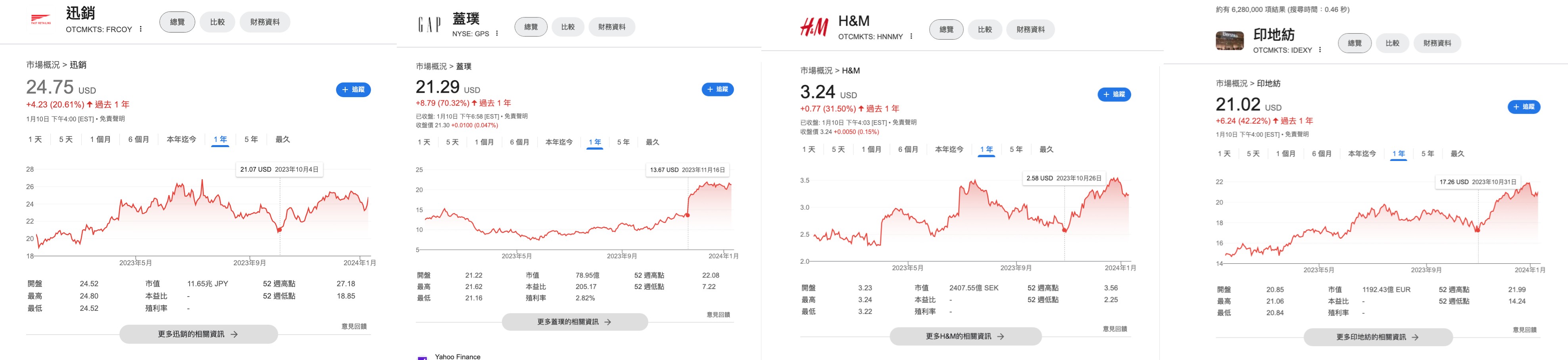Switch to 比較 tab for 蓋璞
The height and width of the screenshot is (360, 1568).
[568, 27]
